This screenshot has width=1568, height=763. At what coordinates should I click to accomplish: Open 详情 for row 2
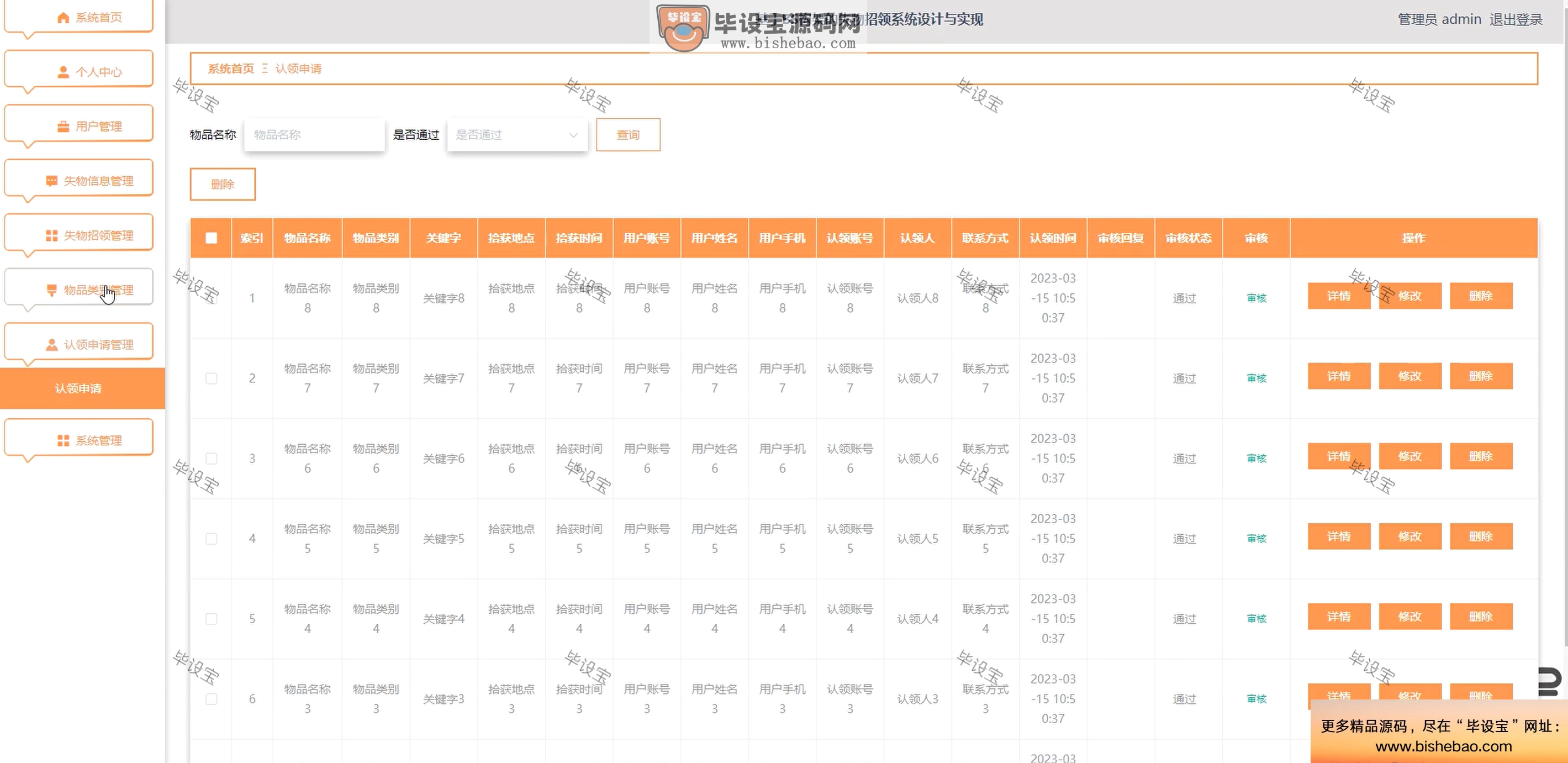1339,376
